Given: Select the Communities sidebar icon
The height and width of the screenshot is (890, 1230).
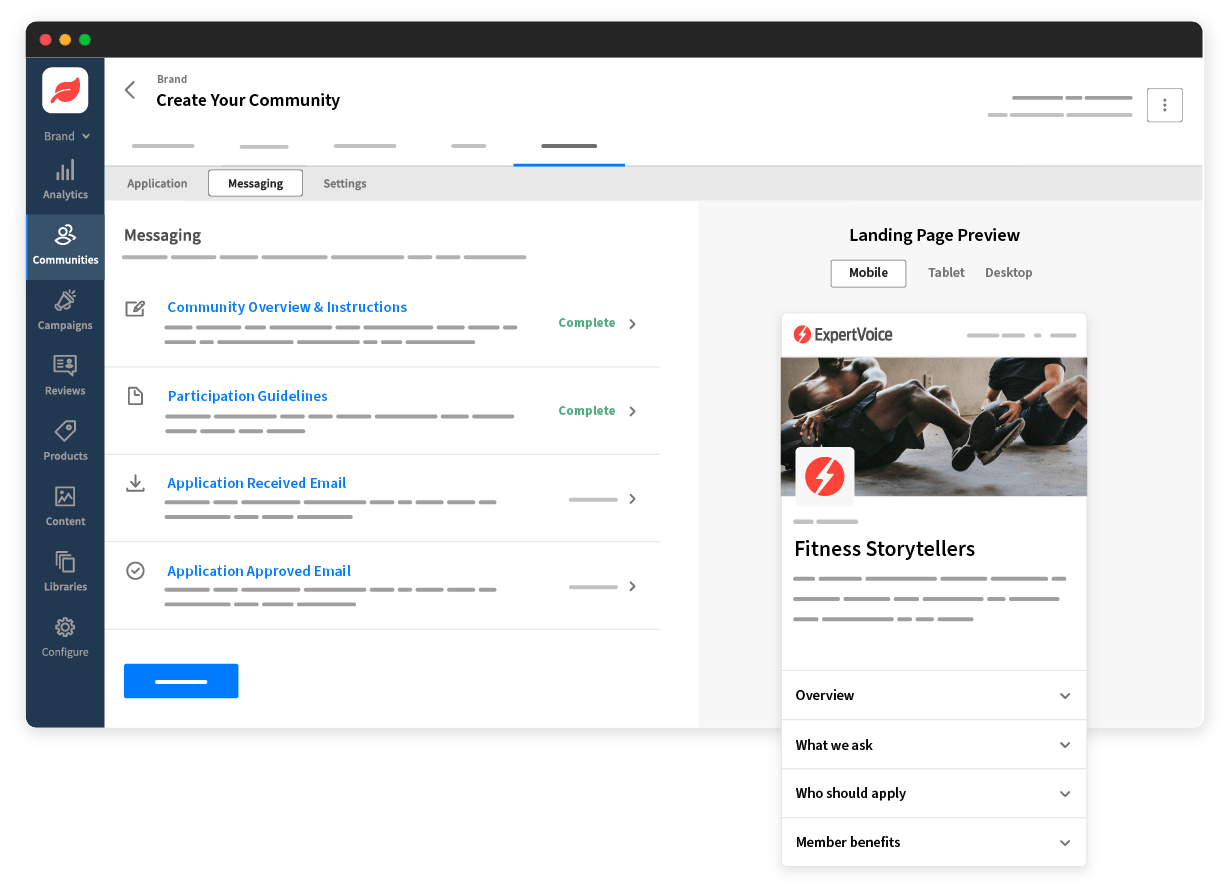Looking at the screenshot, I should coord(64,245).
